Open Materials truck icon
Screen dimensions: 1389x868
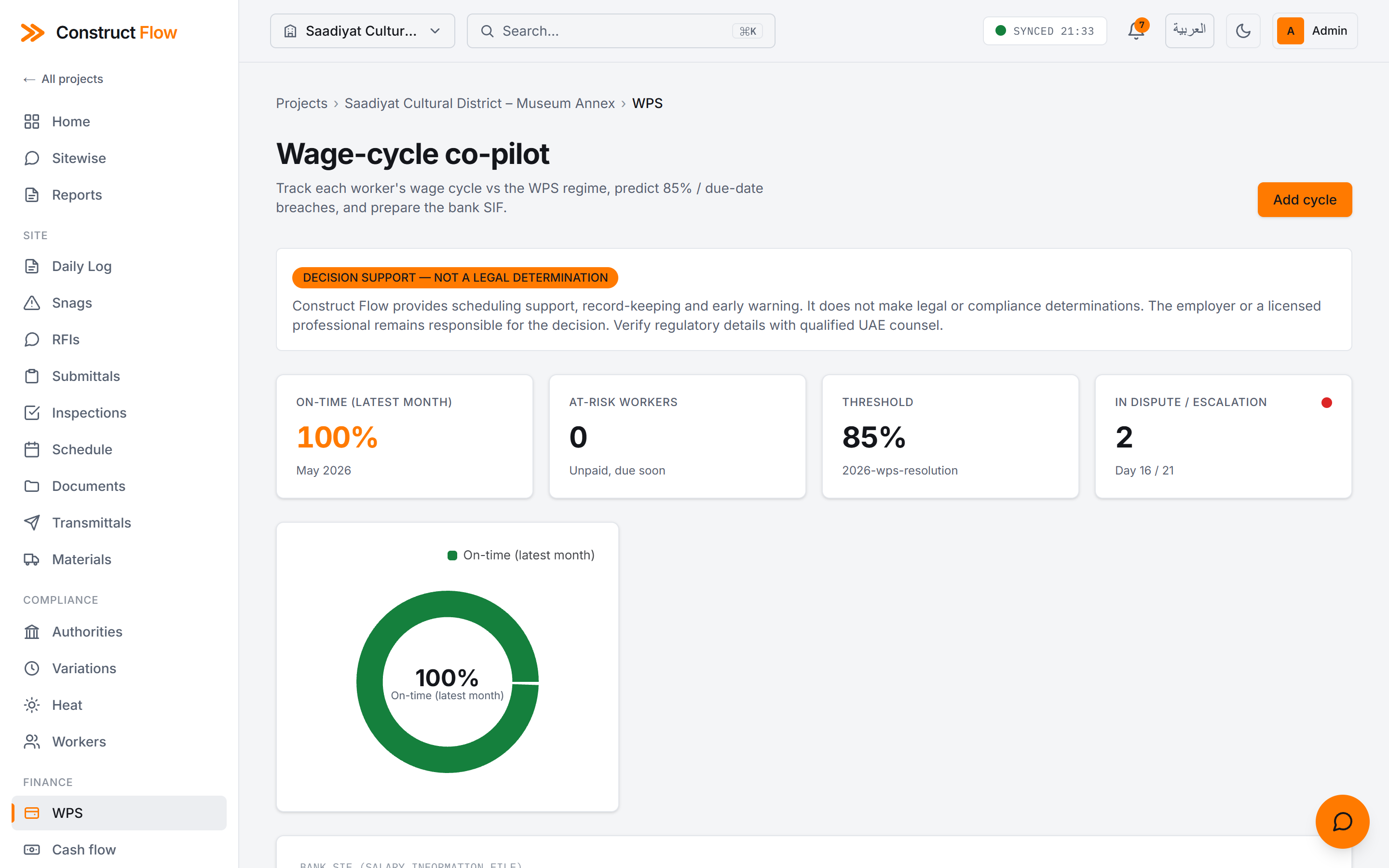tap(31, 560)
